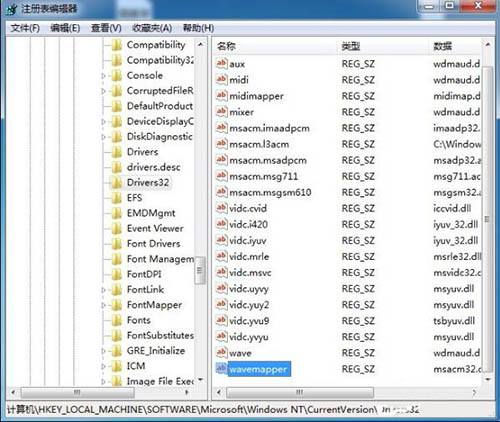This screenshot has width=500, height=422.
Task: Select the vidc.uyvy value
Action: tap(249, 289)
